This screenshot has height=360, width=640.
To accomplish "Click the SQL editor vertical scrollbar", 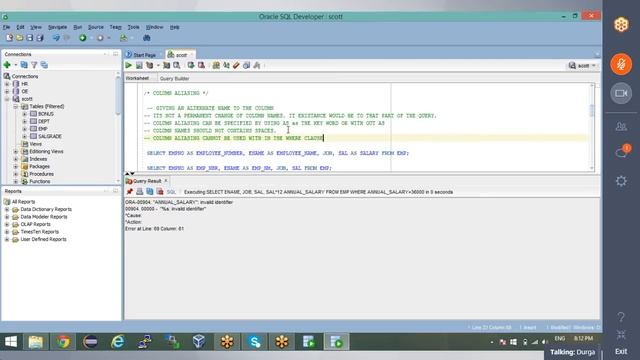I will (592, 110).
